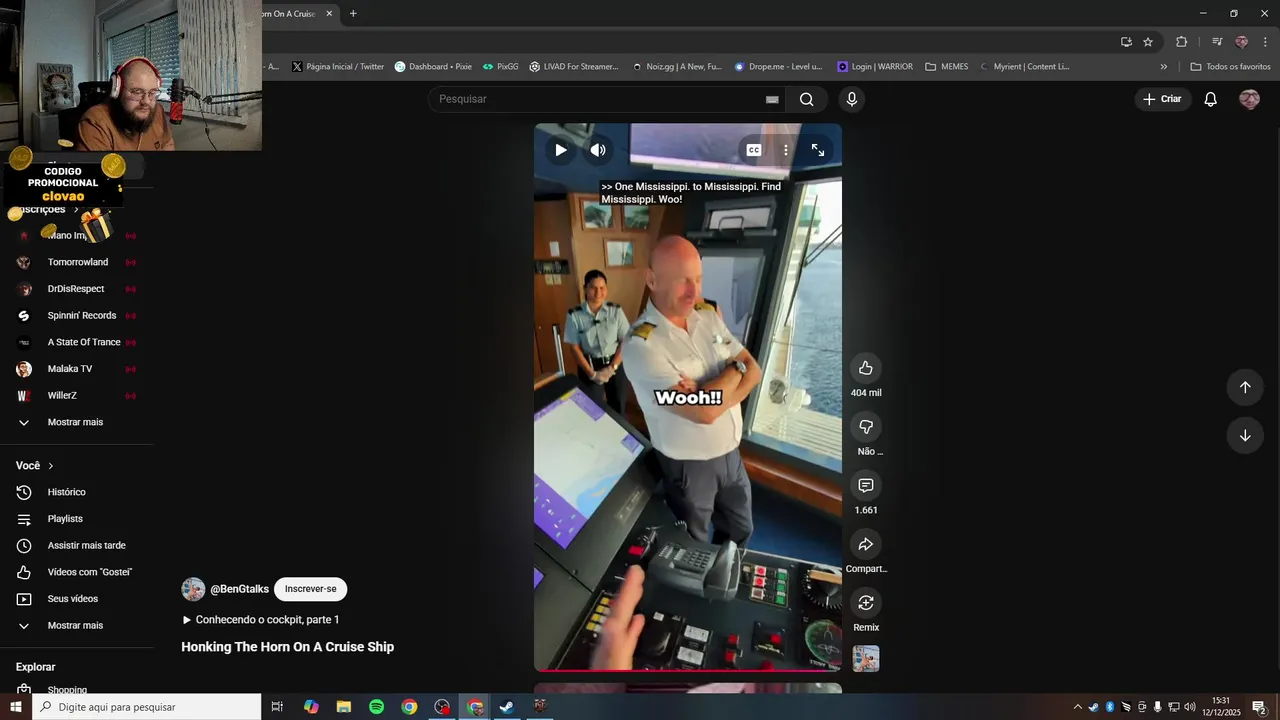Open Tomorrowland subscription channel

click(x=77, y=262)
